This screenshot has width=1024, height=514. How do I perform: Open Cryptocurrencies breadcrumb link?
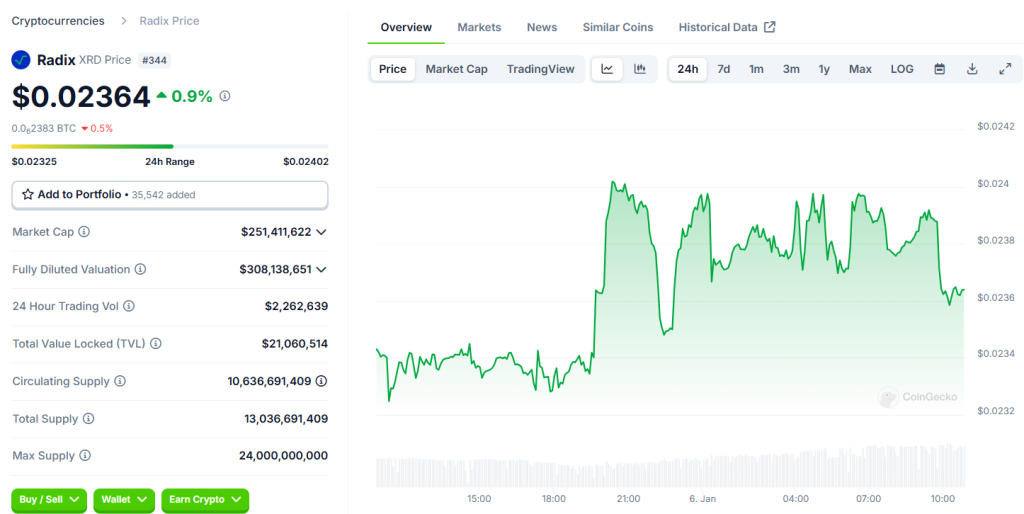tap(57, 21)
